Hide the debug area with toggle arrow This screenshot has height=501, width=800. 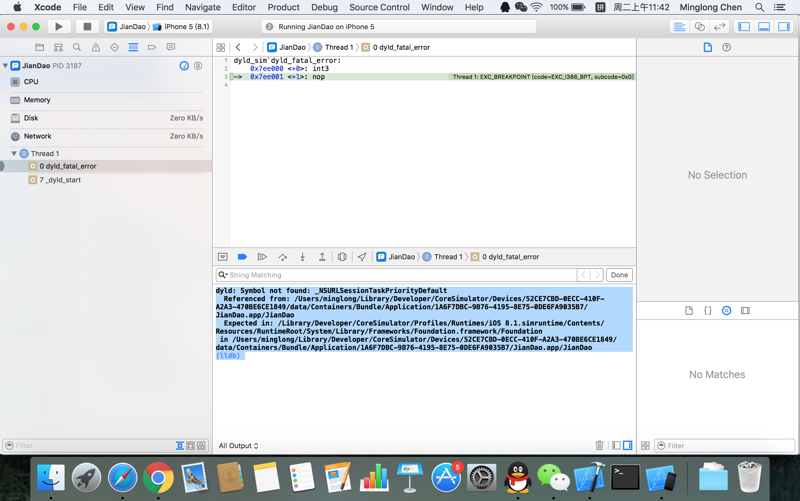pyautogui.click(x=222, y=257)
